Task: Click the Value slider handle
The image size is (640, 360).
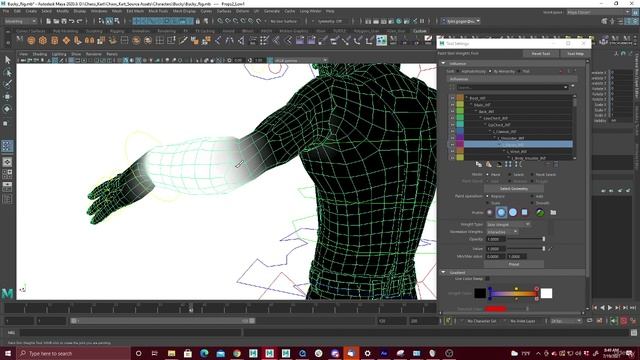Action: 543,249
